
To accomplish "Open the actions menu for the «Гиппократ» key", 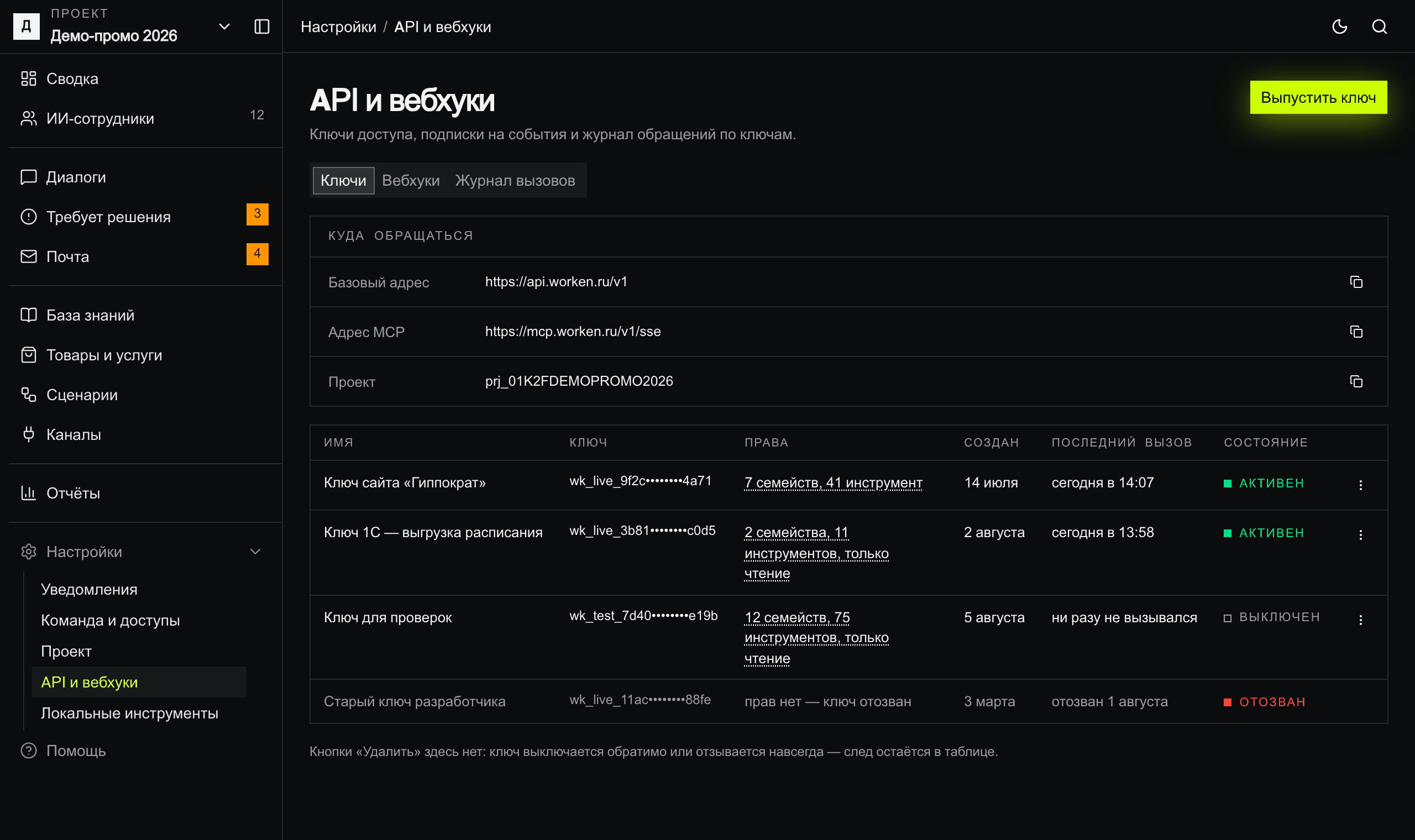I will click(1361, 485).
